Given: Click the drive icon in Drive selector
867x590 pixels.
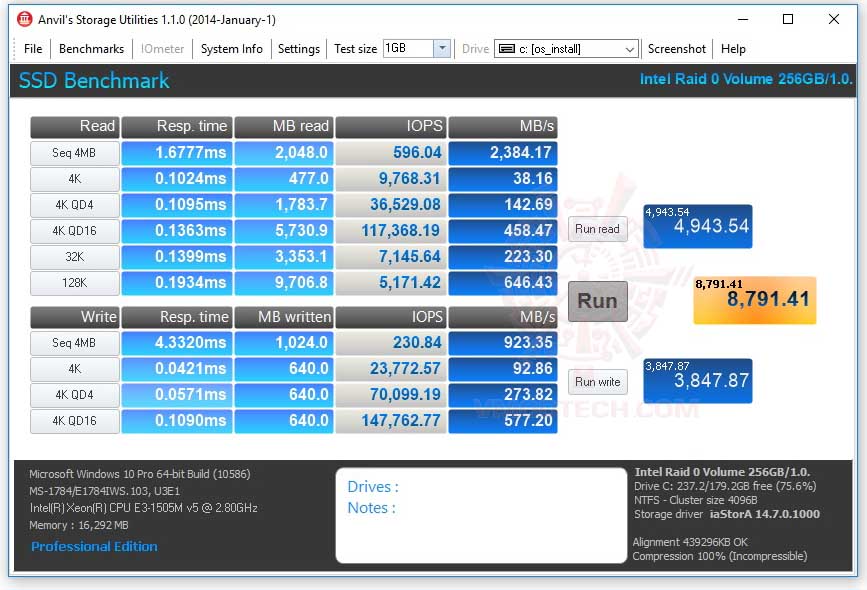Looking at the screenshot, I should click(506, 49).
